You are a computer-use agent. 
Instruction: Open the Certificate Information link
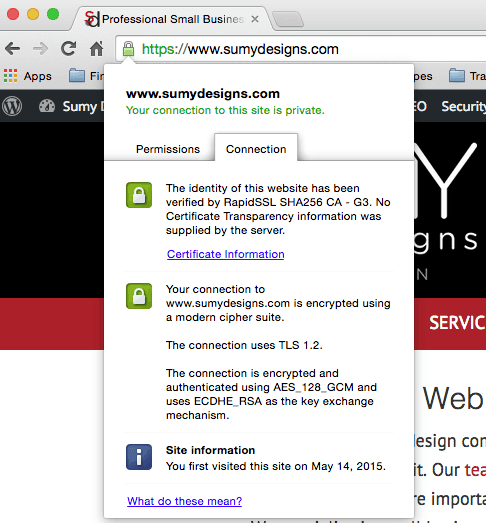(x=225, y=254)
